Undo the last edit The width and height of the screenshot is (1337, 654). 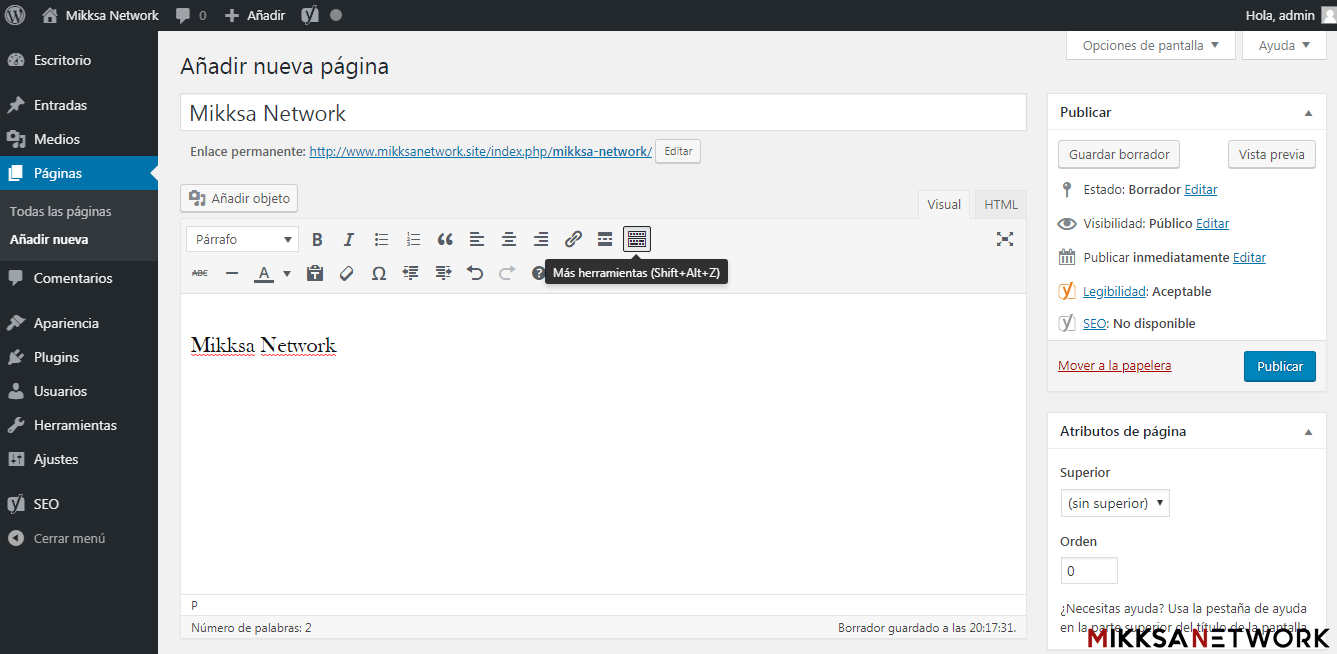point(475,273)
